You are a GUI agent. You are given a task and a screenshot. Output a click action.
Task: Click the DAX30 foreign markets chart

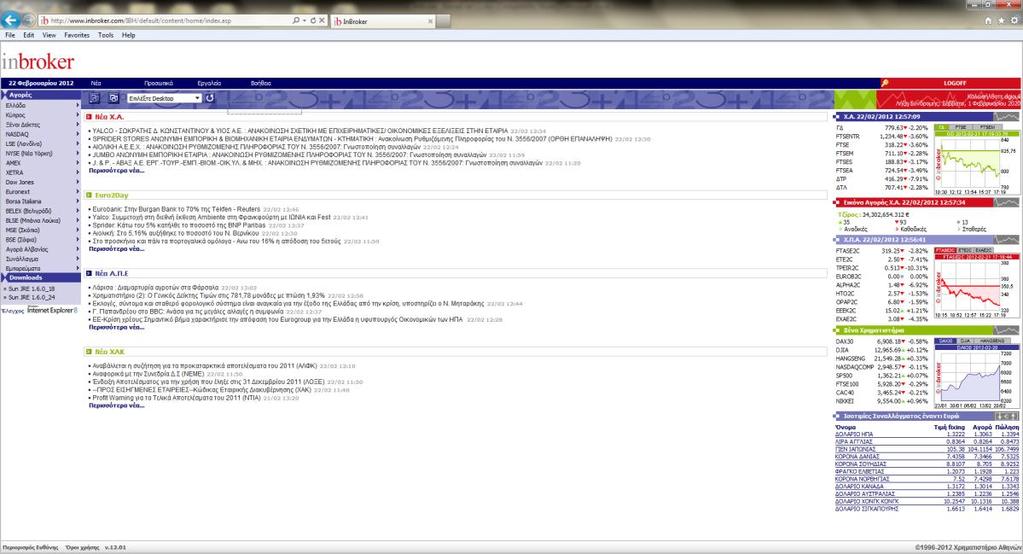[976, 377]
